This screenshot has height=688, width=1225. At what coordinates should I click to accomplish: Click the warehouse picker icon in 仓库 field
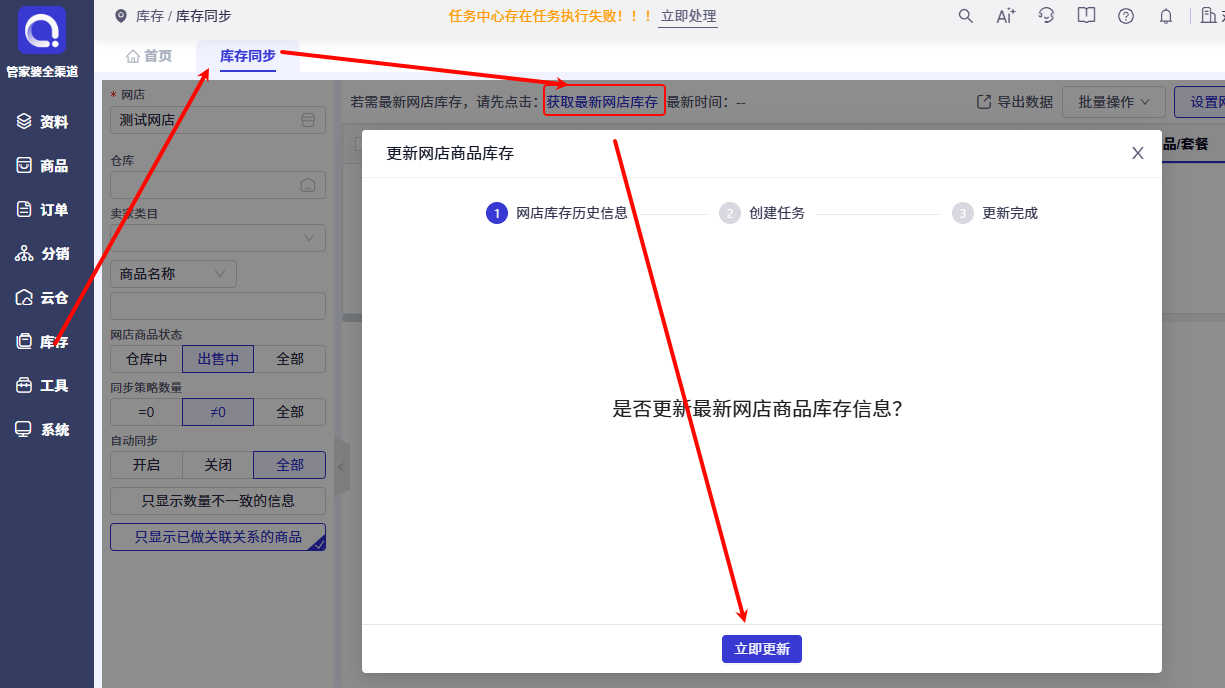click(x=308, y=185)
